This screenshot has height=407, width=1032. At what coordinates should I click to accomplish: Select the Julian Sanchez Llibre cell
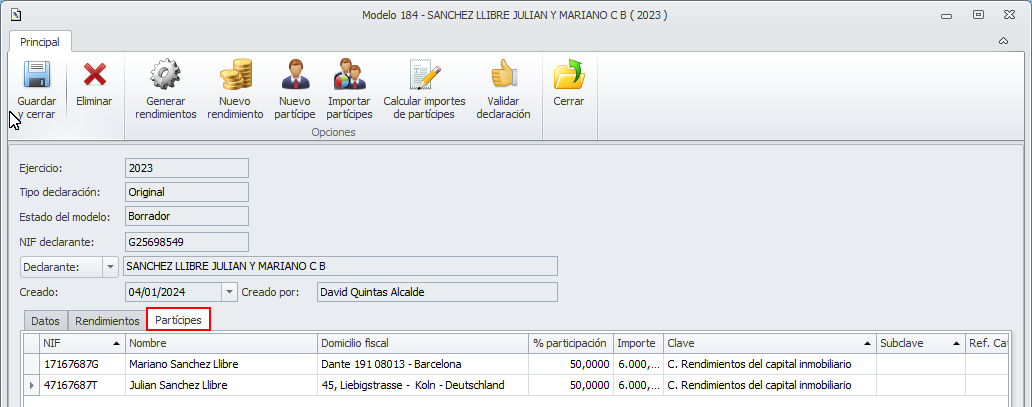(221, 385)
